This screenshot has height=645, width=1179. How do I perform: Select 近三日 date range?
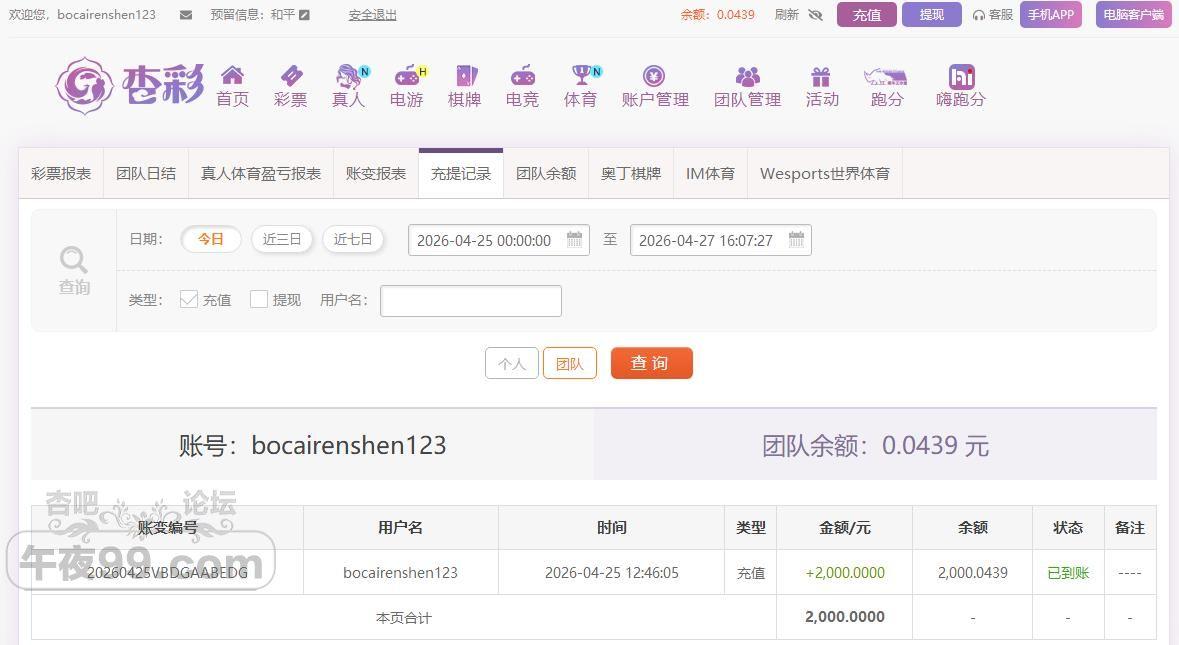(282, 239)
